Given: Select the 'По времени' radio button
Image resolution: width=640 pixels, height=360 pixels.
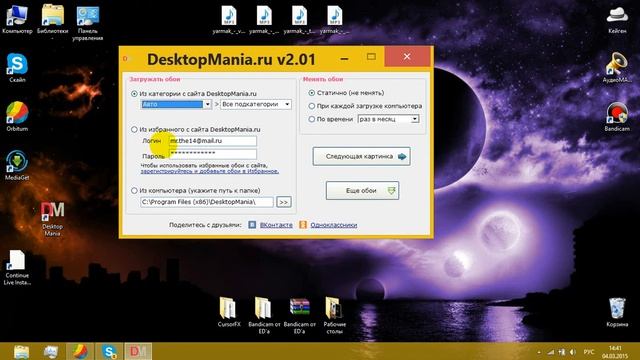Looking at the screenshot, I should point(312,119).
